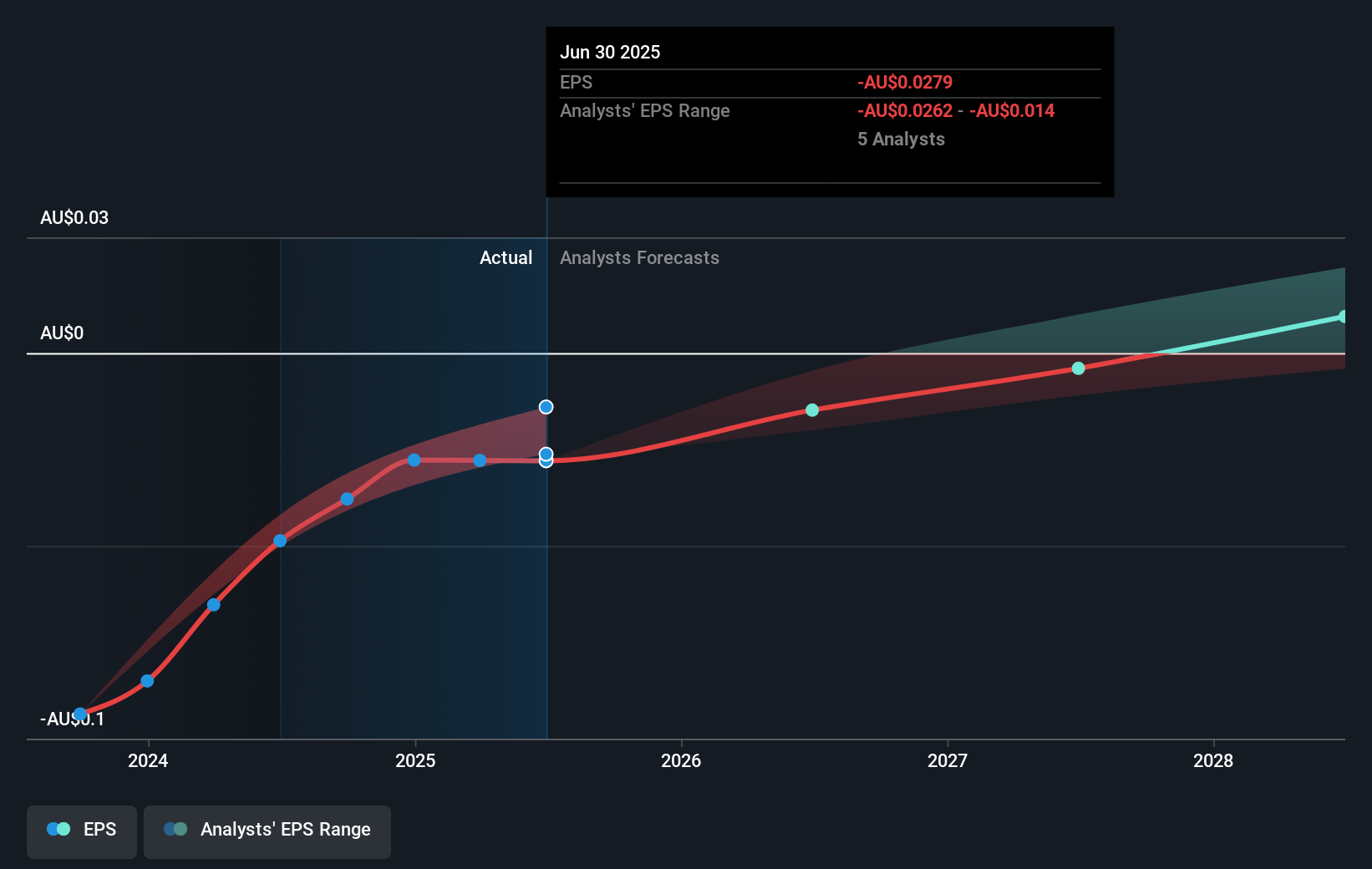Select the 2027 forecast data point
The image size is (1372, 869).
[1077, 368]
